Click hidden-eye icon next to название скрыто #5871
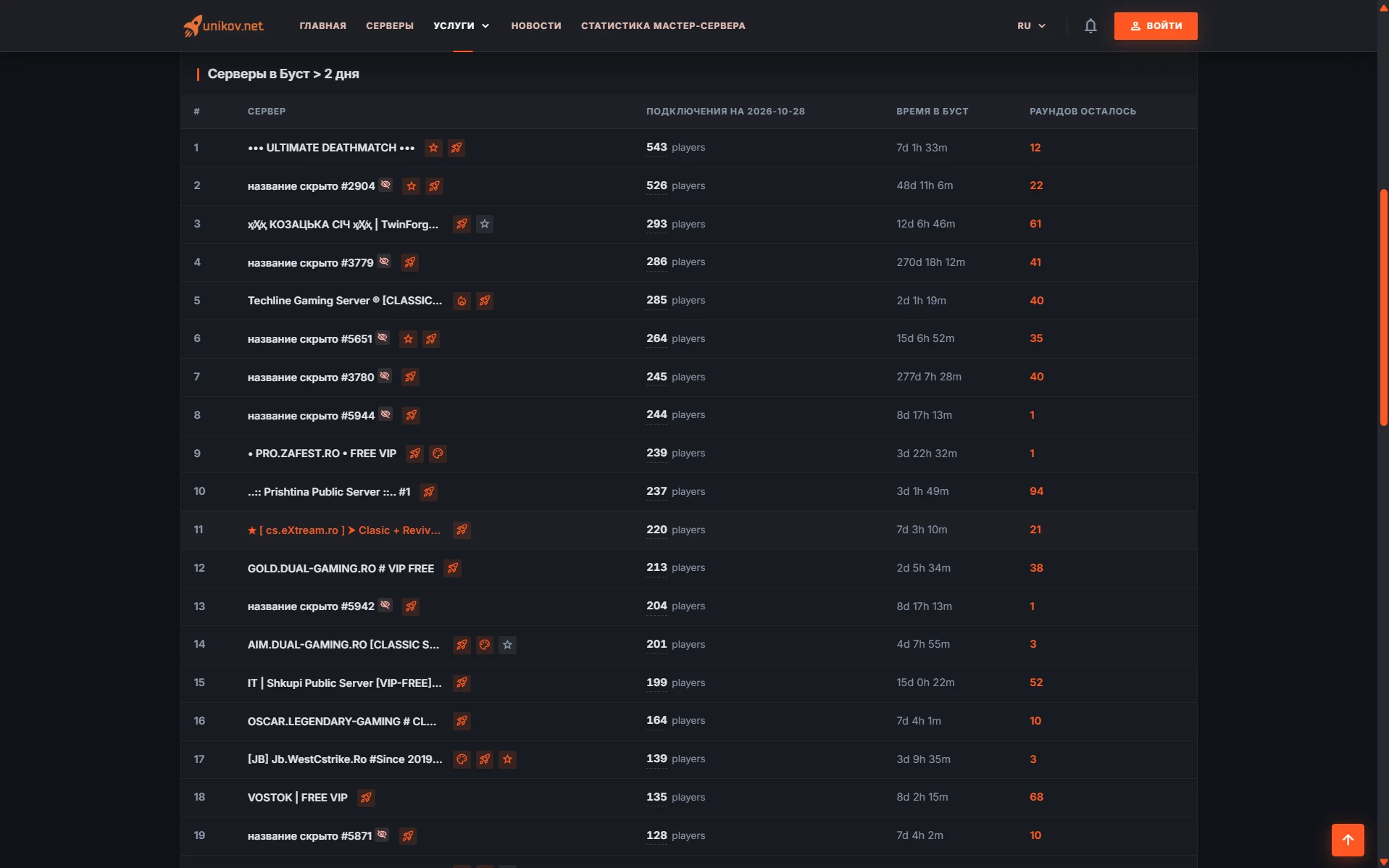 point(382,835)
